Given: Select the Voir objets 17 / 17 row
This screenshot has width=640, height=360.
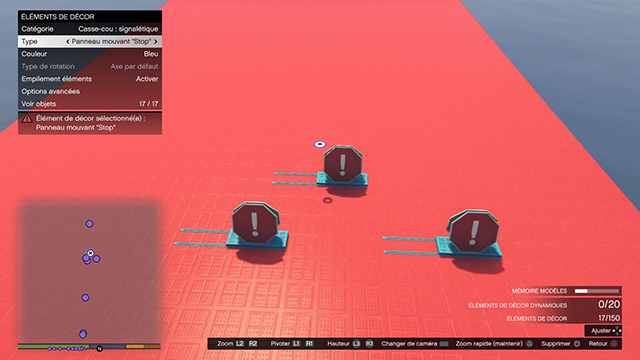Looking at the screenshot, I should 90,104.
